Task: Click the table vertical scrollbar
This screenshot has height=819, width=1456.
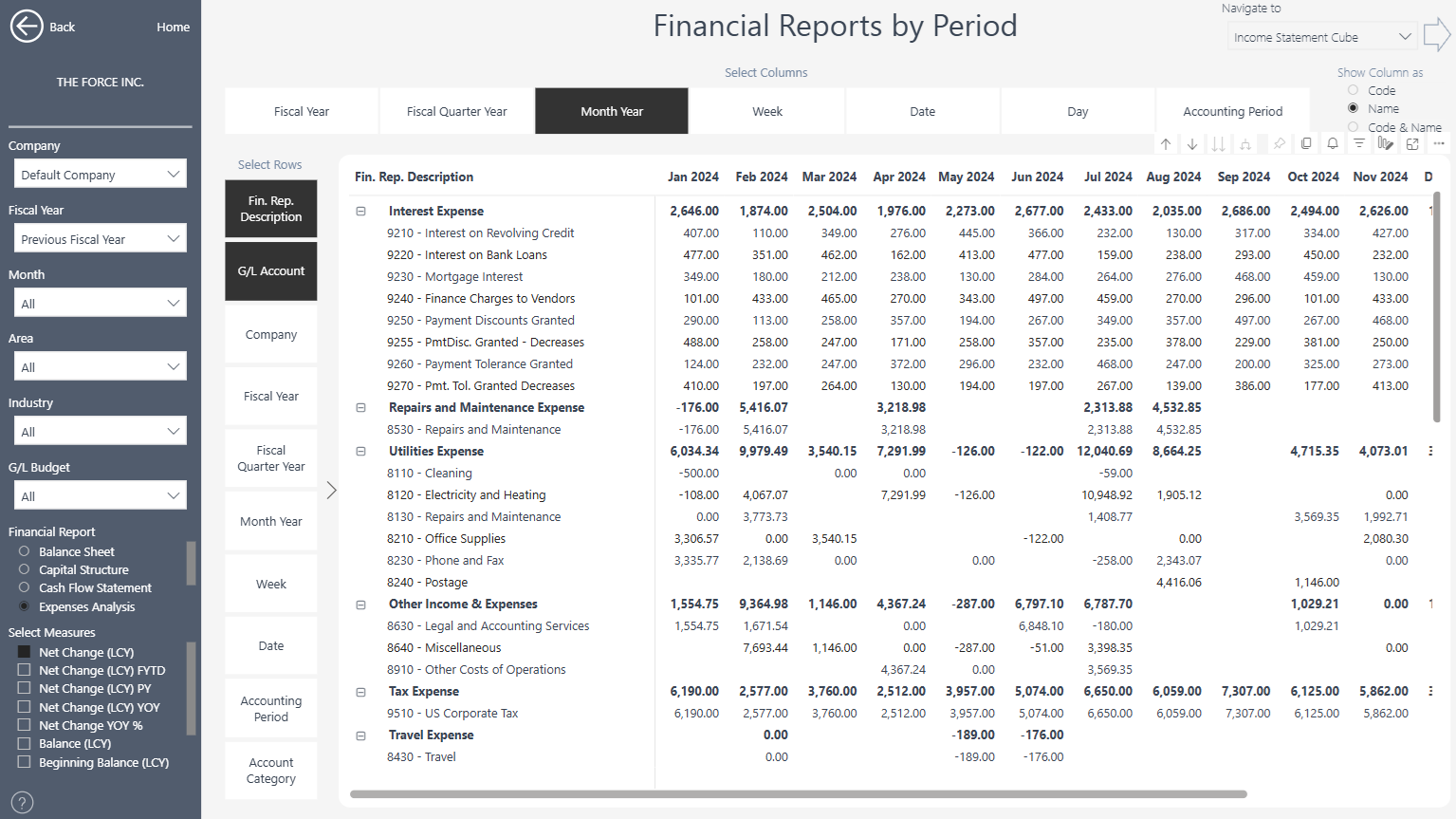Action: click(1436, 307)
